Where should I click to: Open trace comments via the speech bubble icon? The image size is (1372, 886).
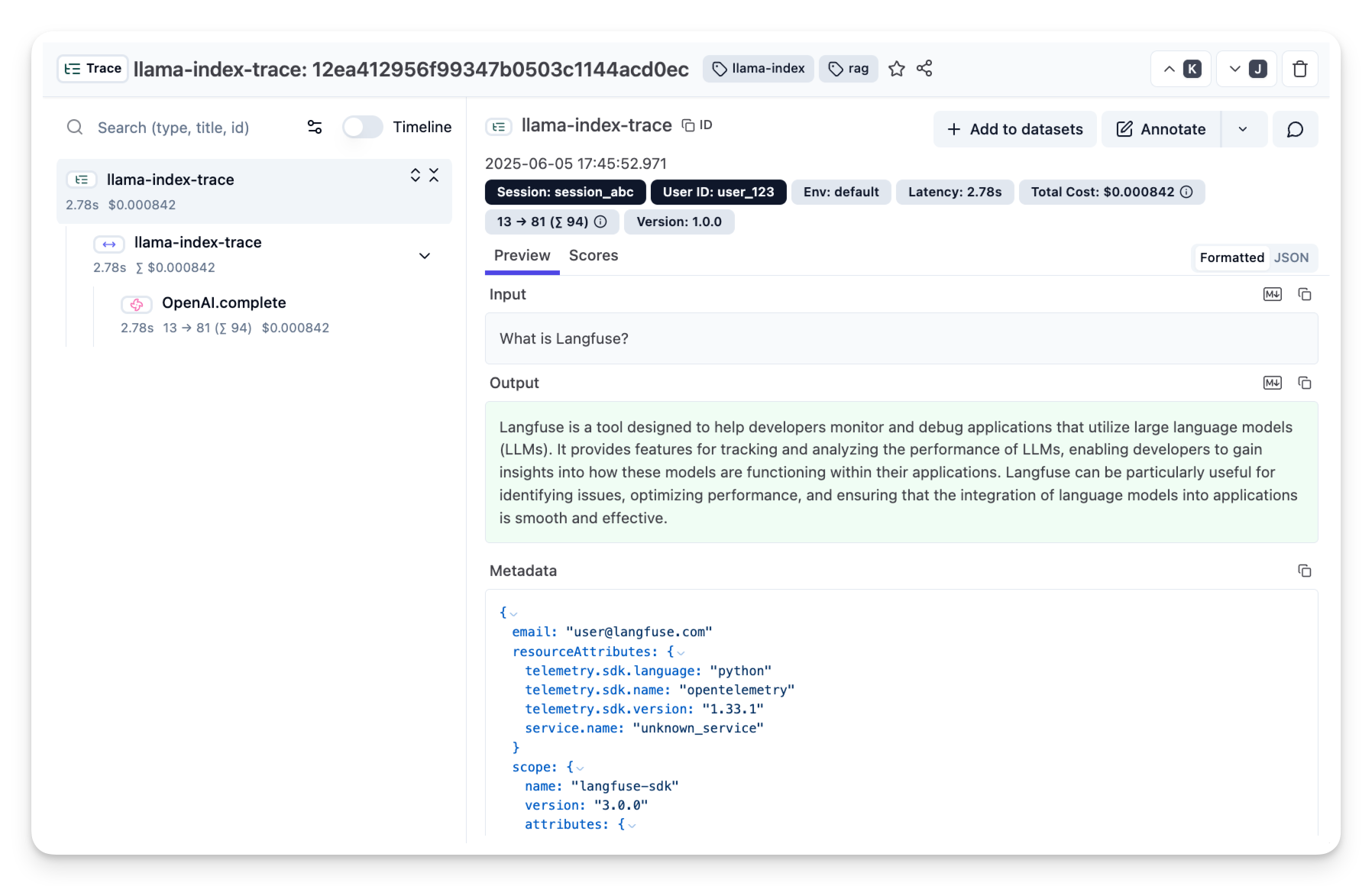point(1295,129)
